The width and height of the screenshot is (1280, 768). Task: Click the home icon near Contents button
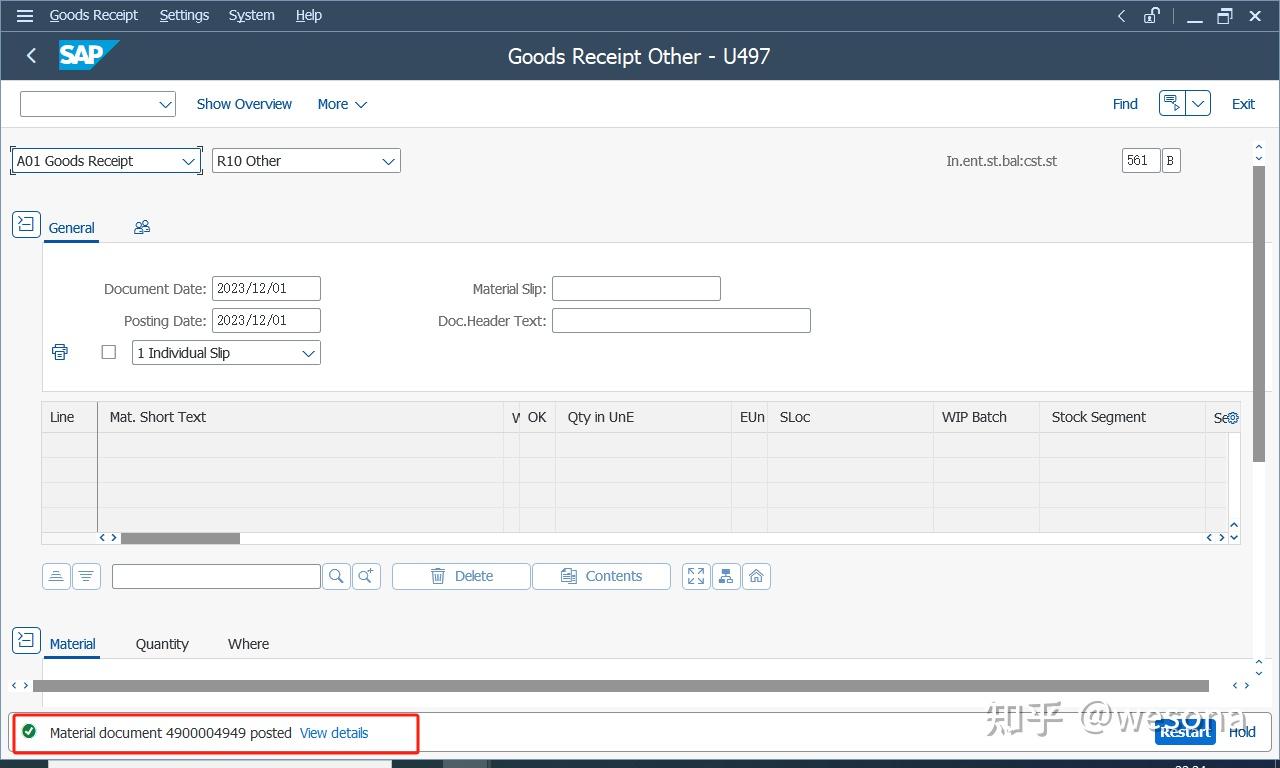(757, 576)
